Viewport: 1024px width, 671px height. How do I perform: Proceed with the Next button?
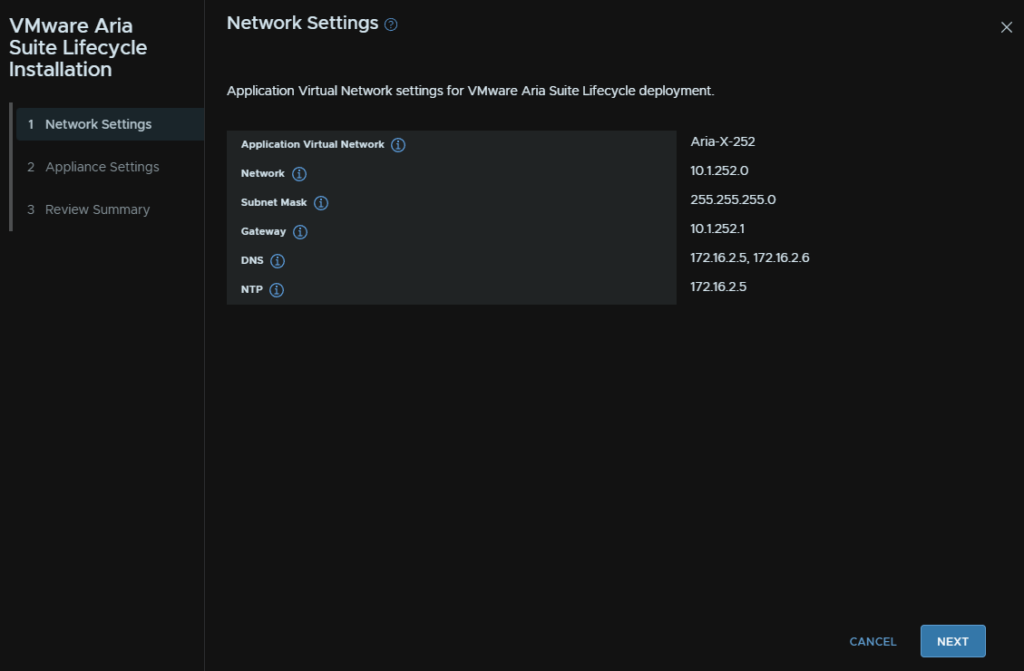[x=953, y=642]
